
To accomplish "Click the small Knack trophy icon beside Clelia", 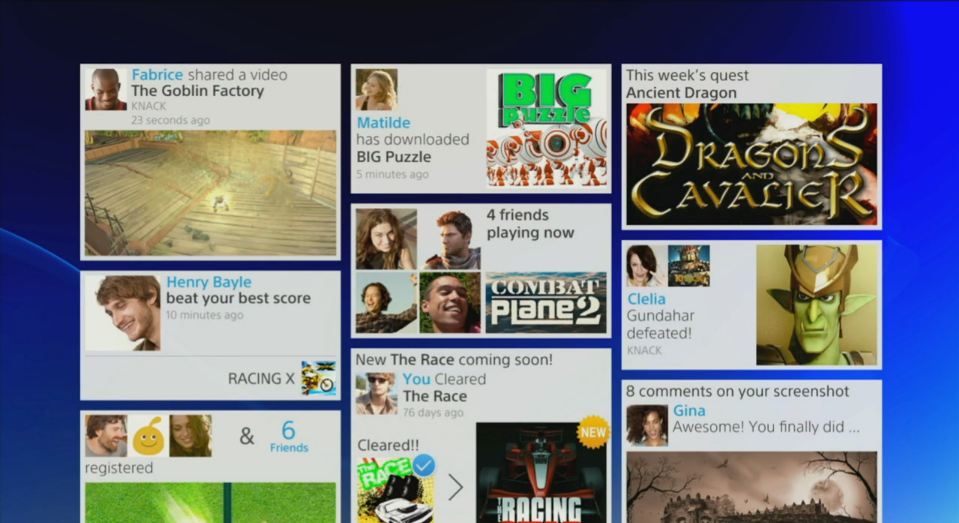I will (689, 266).
